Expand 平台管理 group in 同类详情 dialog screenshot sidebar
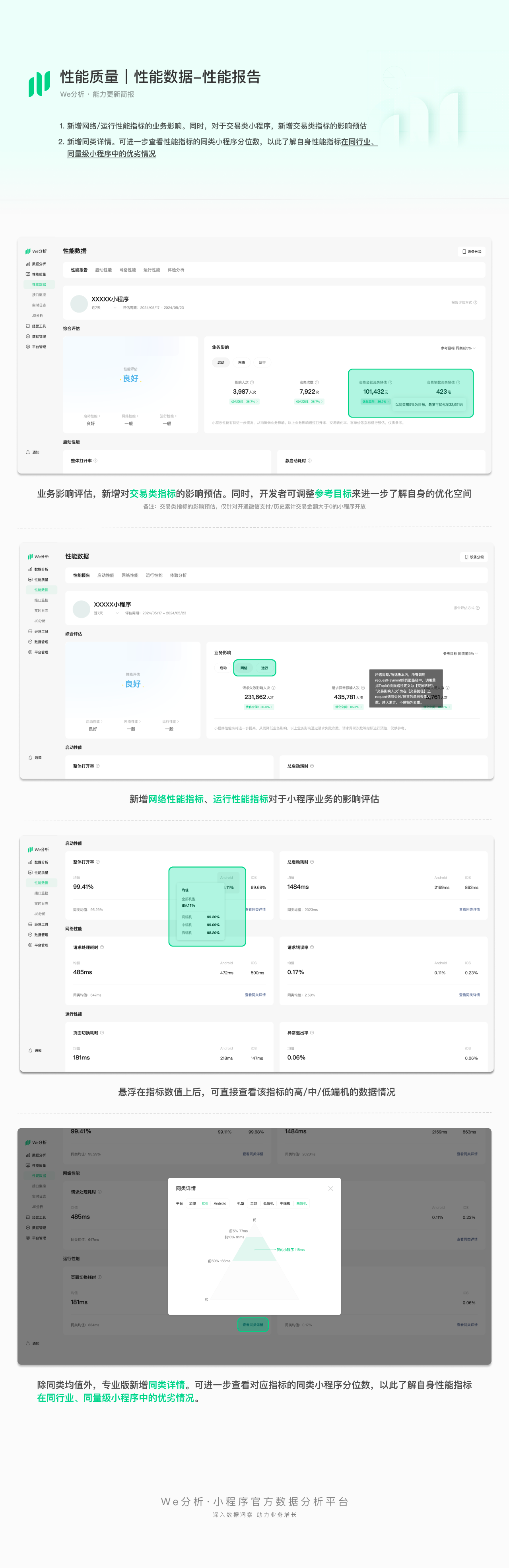Viewport: 509px width, 1568px height. pos(36,1238)
